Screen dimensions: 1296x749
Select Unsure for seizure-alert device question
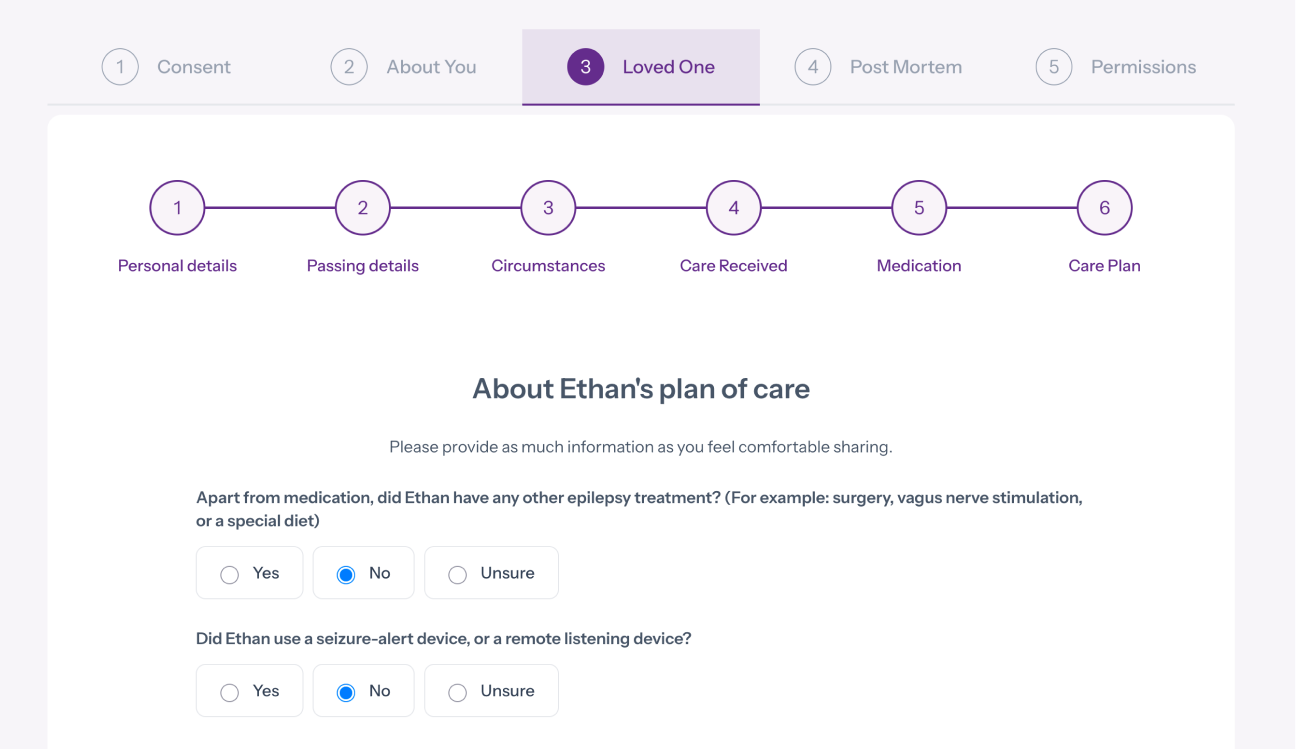click(491, 690)
